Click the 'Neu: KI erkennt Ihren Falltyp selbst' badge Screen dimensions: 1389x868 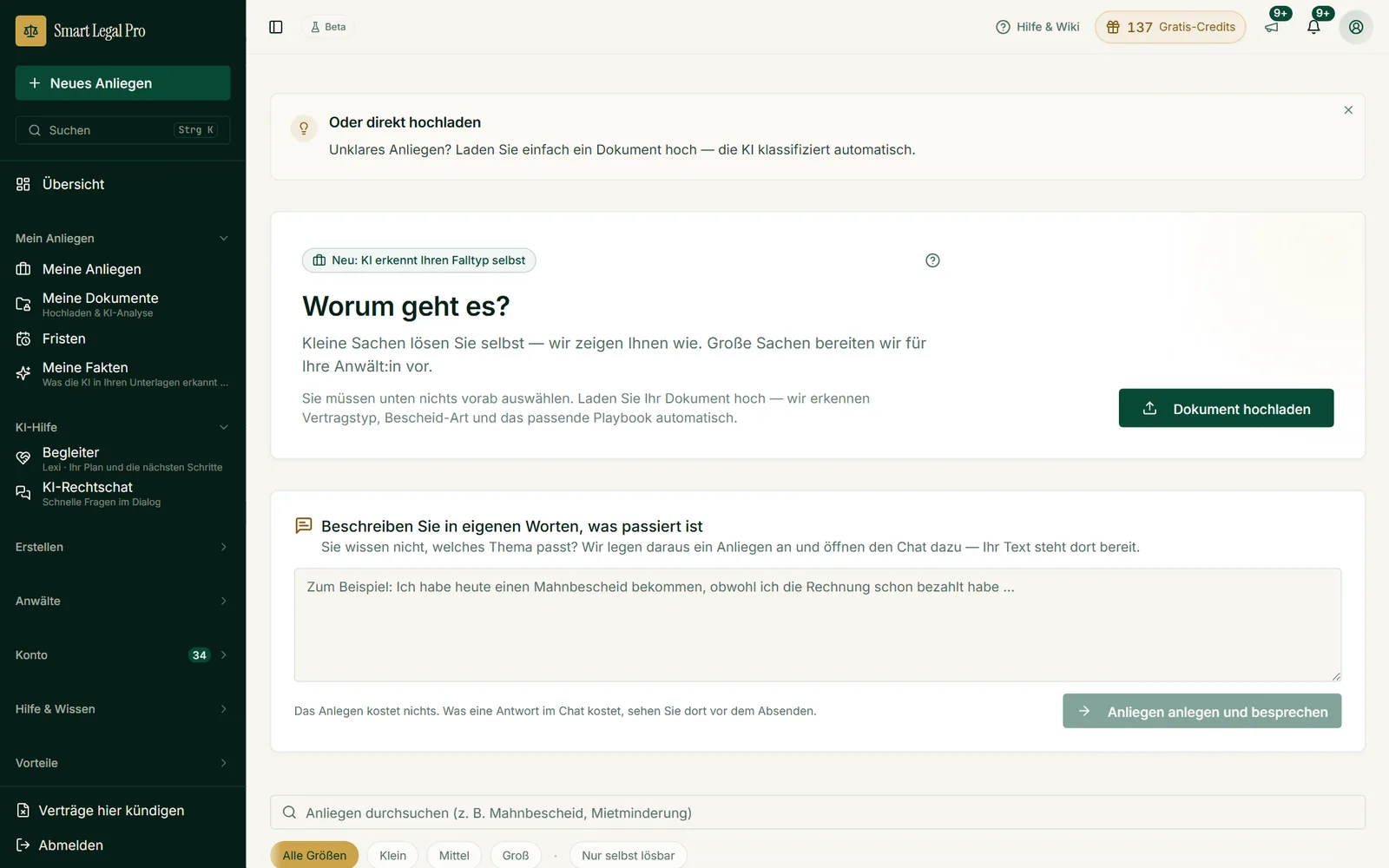click(x=419, y=260)
